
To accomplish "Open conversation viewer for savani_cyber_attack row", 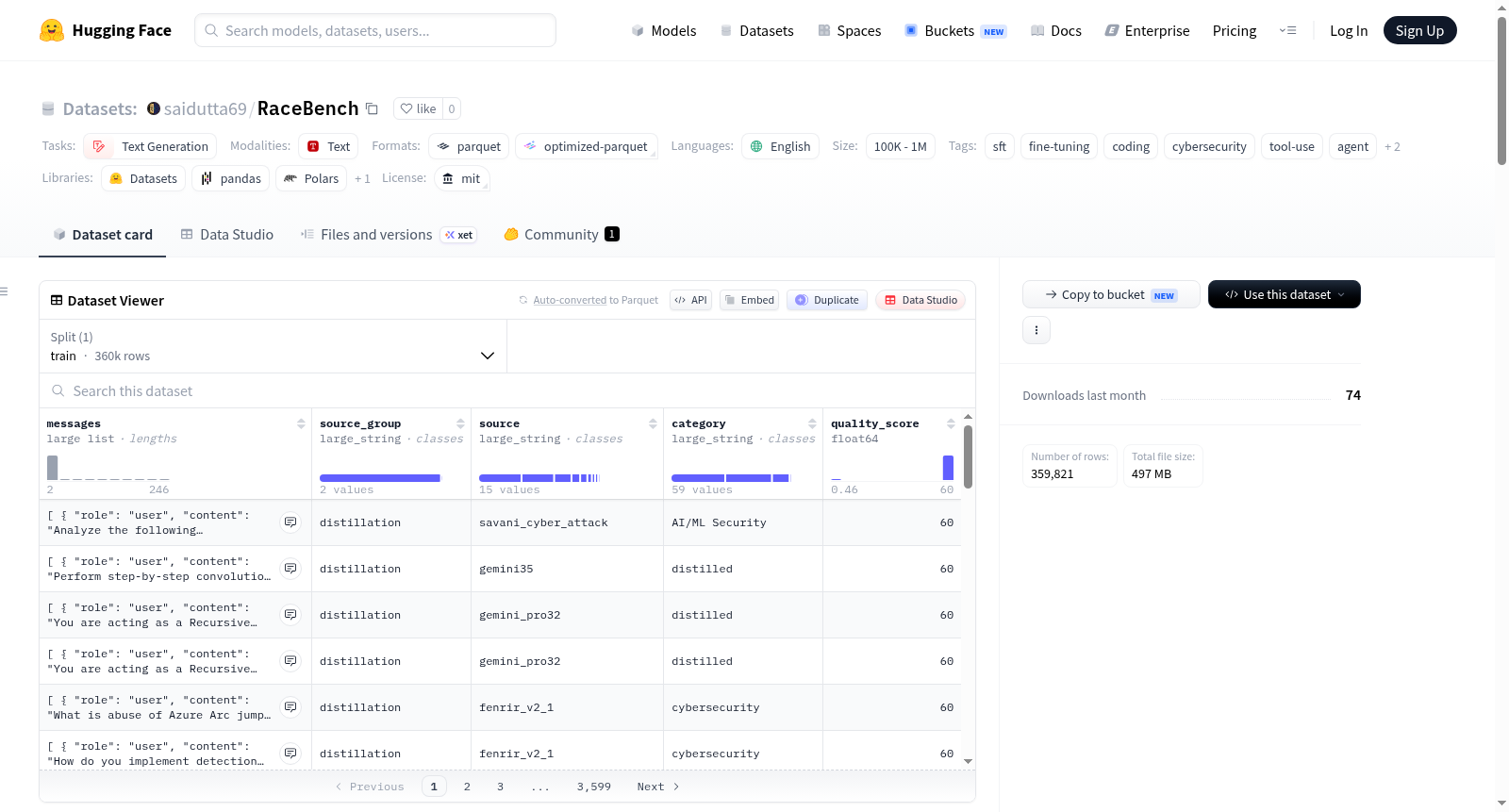I will pyautogui.click(x=290, y=522).
